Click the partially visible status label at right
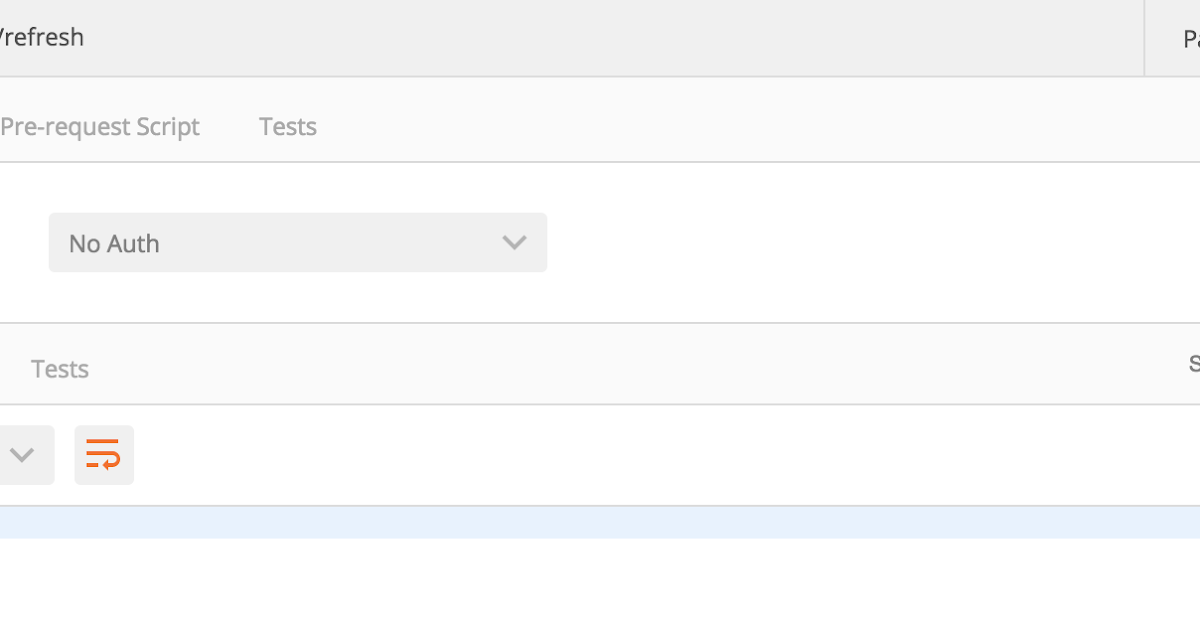 (1193, 365)
